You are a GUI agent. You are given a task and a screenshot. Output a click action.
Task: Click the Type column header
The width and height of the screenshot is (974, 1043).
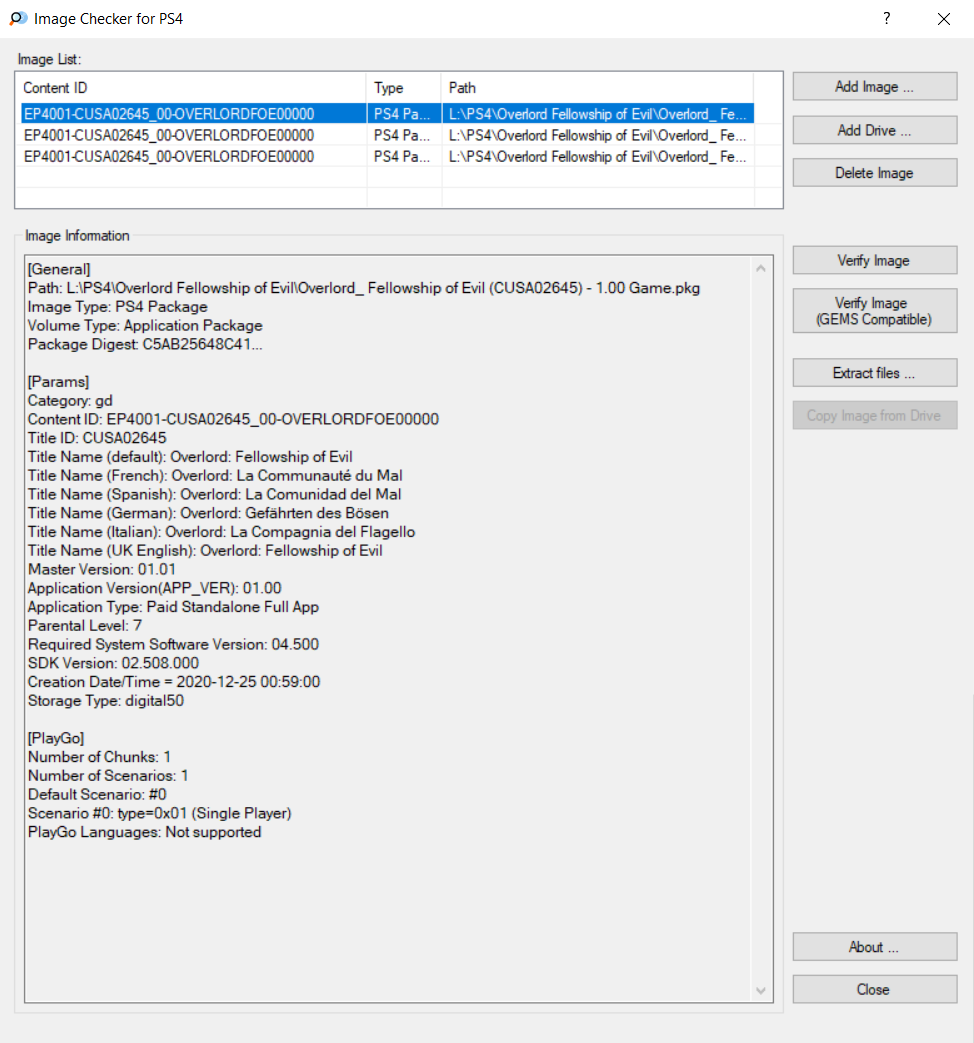pos(403,88)
